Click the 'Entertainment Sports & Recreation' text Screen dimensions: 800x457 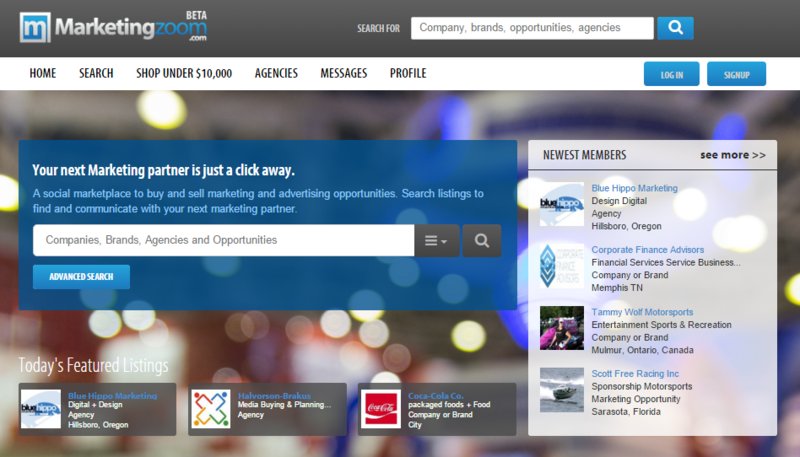point(661,325)
